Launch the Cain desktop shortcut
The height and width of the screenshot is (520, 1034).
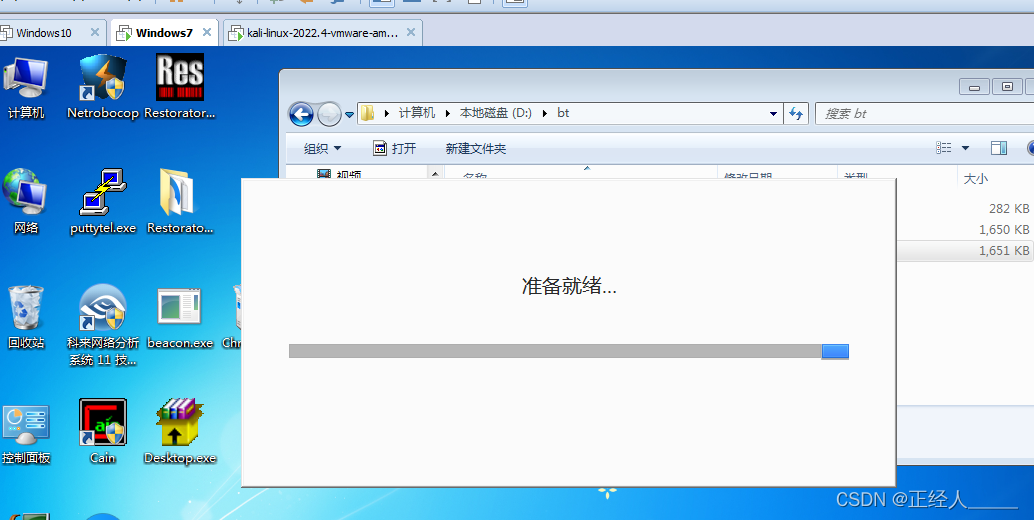(103, 432)
